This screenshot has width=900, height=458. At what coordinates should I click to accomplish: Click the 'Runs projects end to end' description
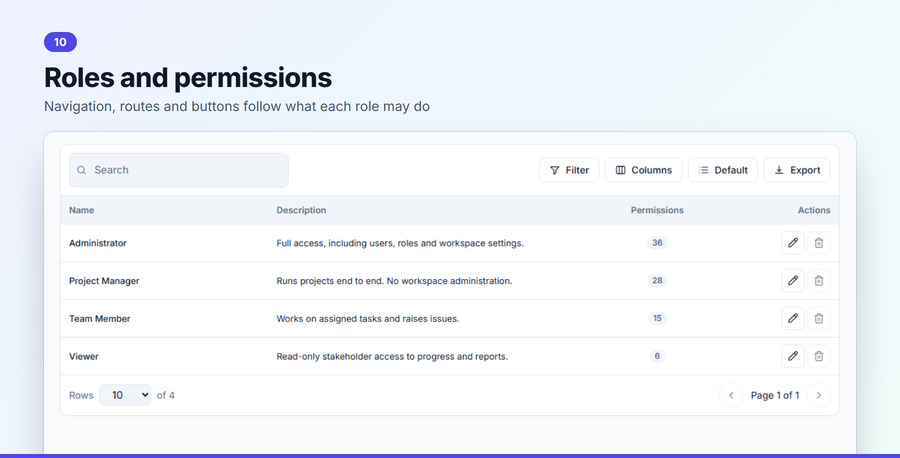(394, 281)
